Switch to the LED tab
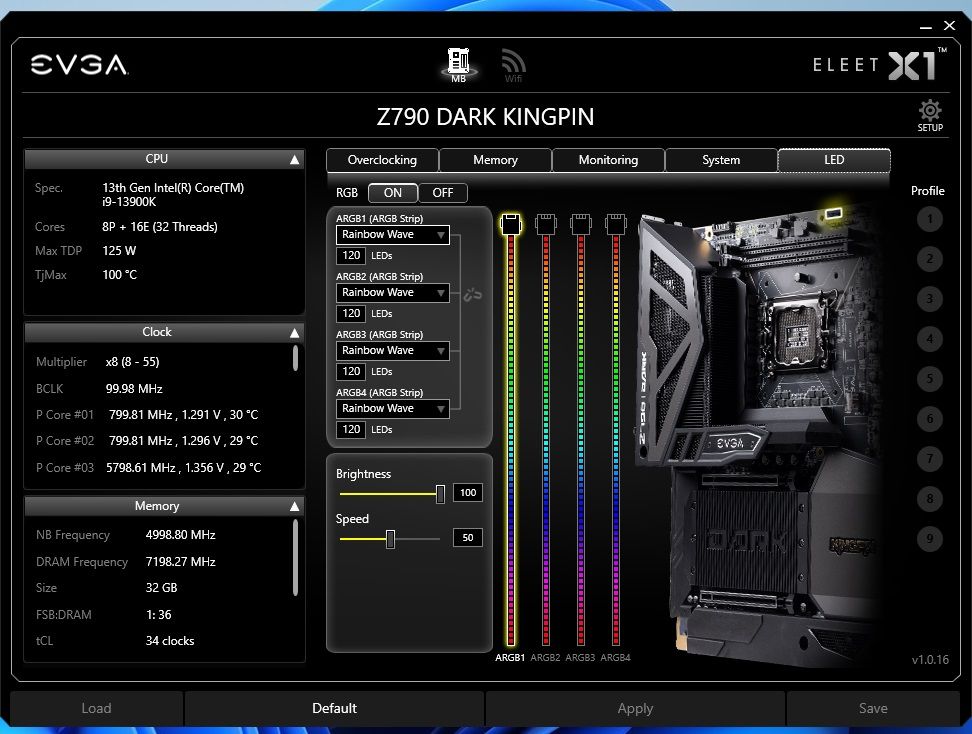972x734 pixels. click(x=834, y=160)
